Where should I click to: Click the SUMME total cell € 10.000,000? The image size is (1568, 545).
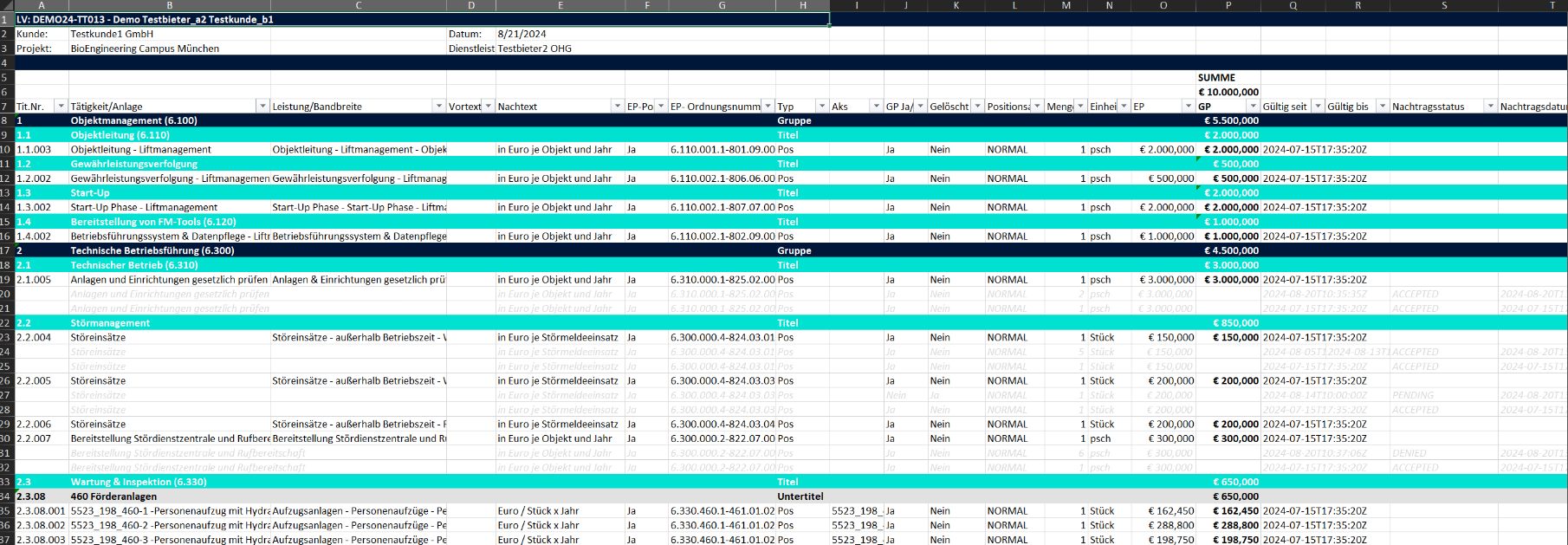click(1228, 92)
